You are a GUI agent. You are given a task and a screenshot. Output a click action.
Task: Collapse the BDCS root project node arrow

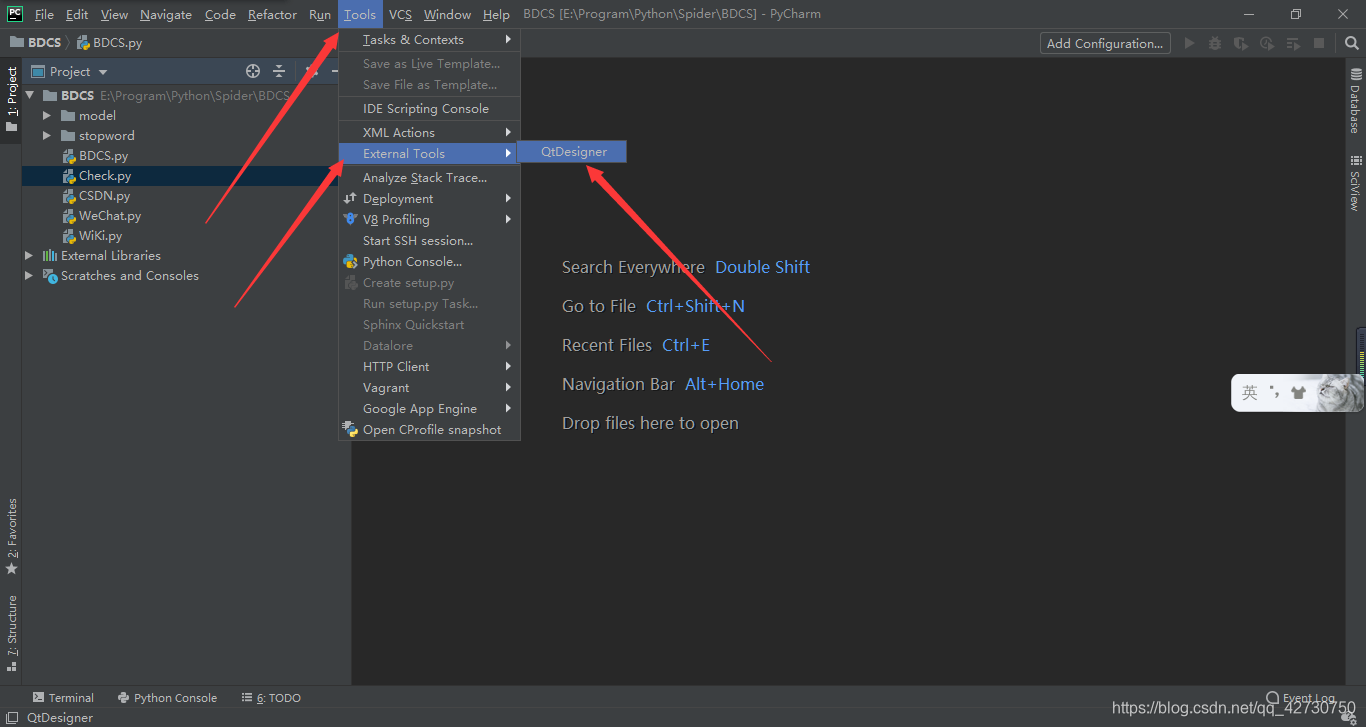click(x=30, y=96)
